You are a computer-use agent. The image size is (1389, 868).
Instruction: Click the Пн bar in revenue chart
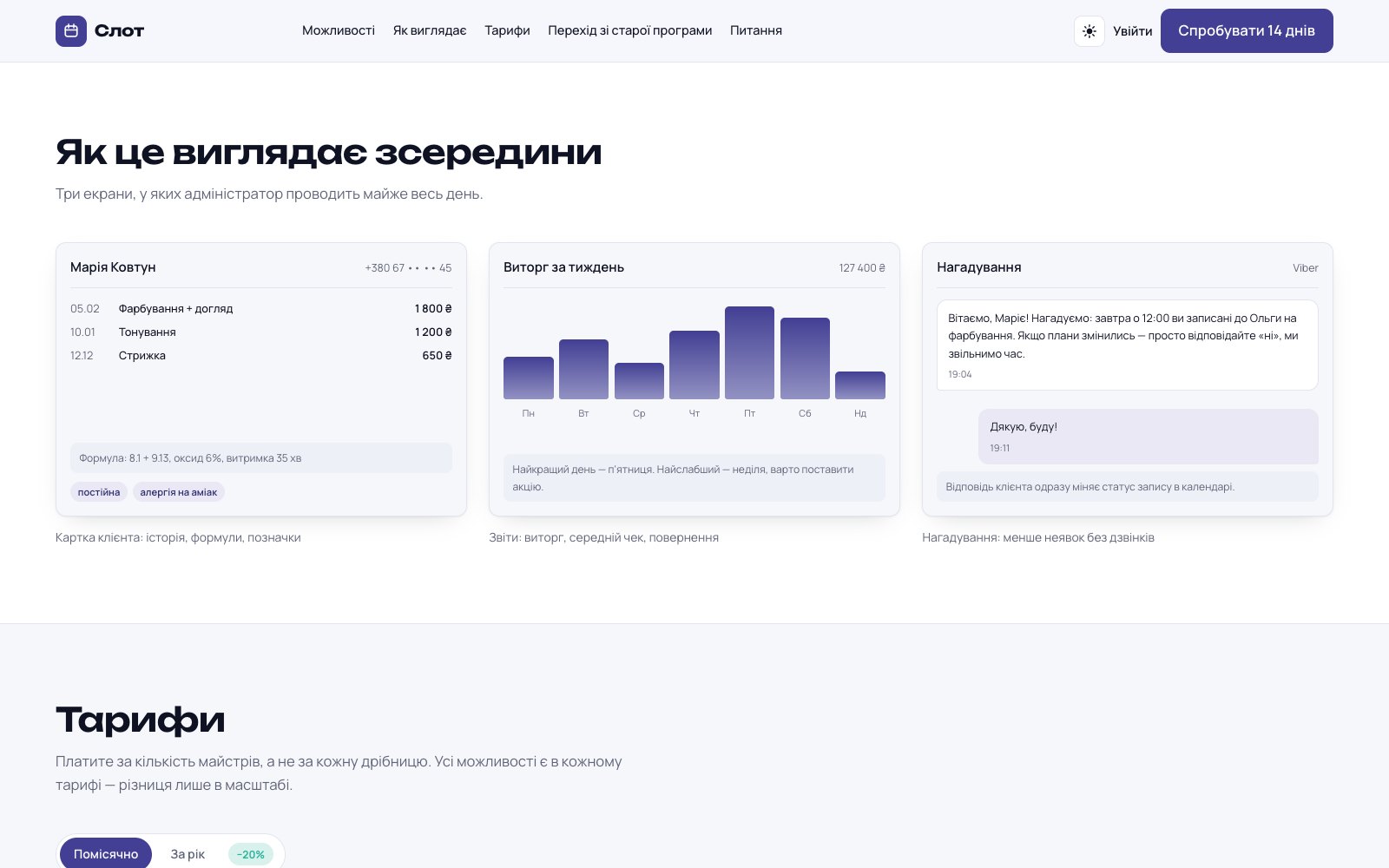point(529,378)
